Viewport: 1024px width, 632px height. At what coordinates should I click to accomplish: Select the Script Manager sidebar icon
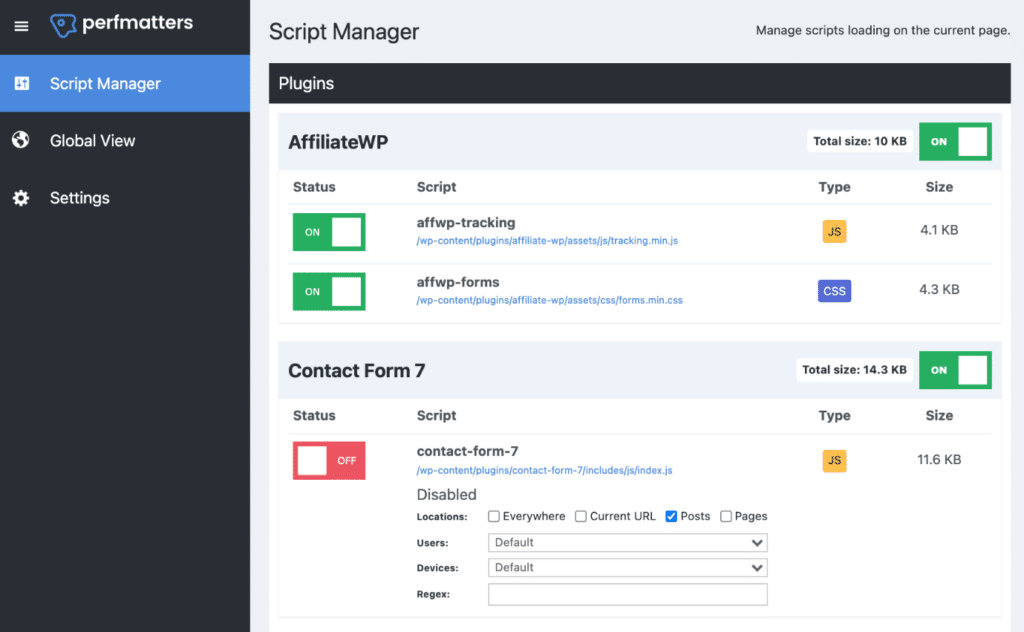pos(22,84)
